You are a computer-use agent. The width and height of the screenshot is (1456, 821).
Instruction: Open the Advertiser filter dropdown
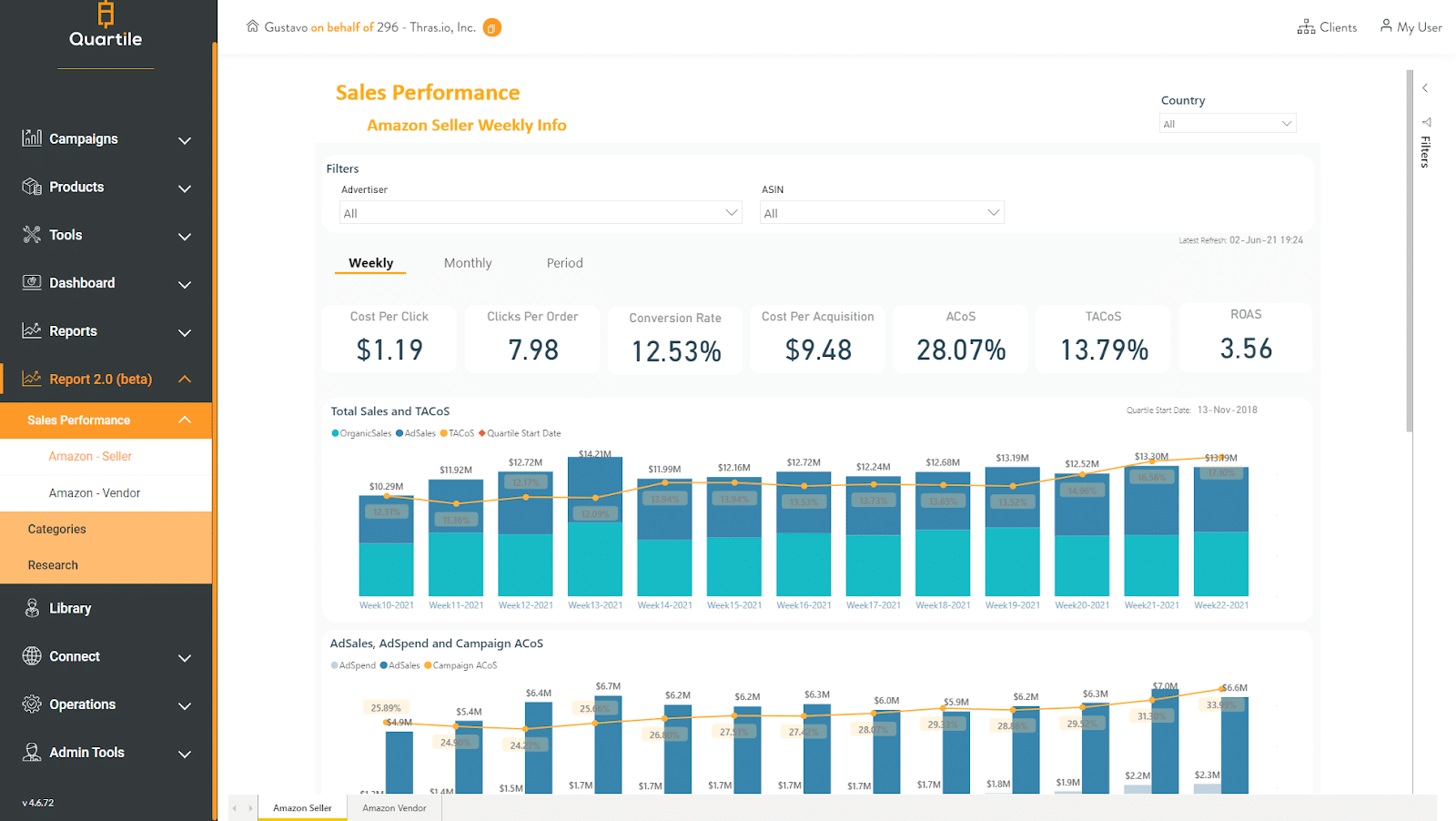pos(541,213)
